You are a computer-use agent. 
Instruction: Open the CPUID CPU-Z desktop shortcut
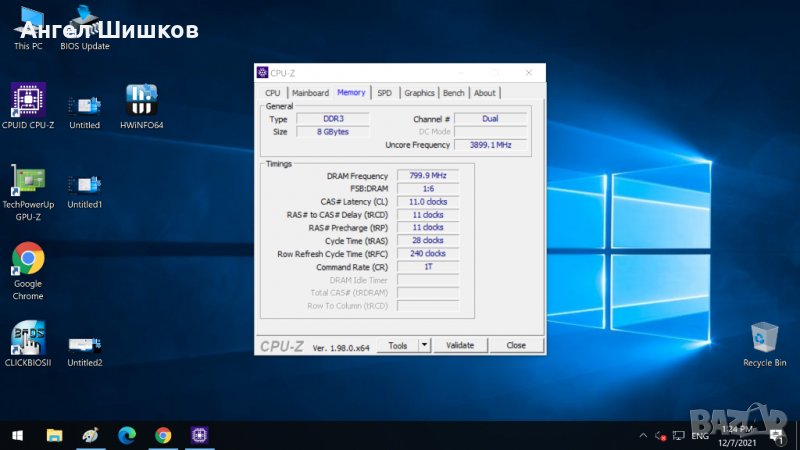click(x=28, y=101)
